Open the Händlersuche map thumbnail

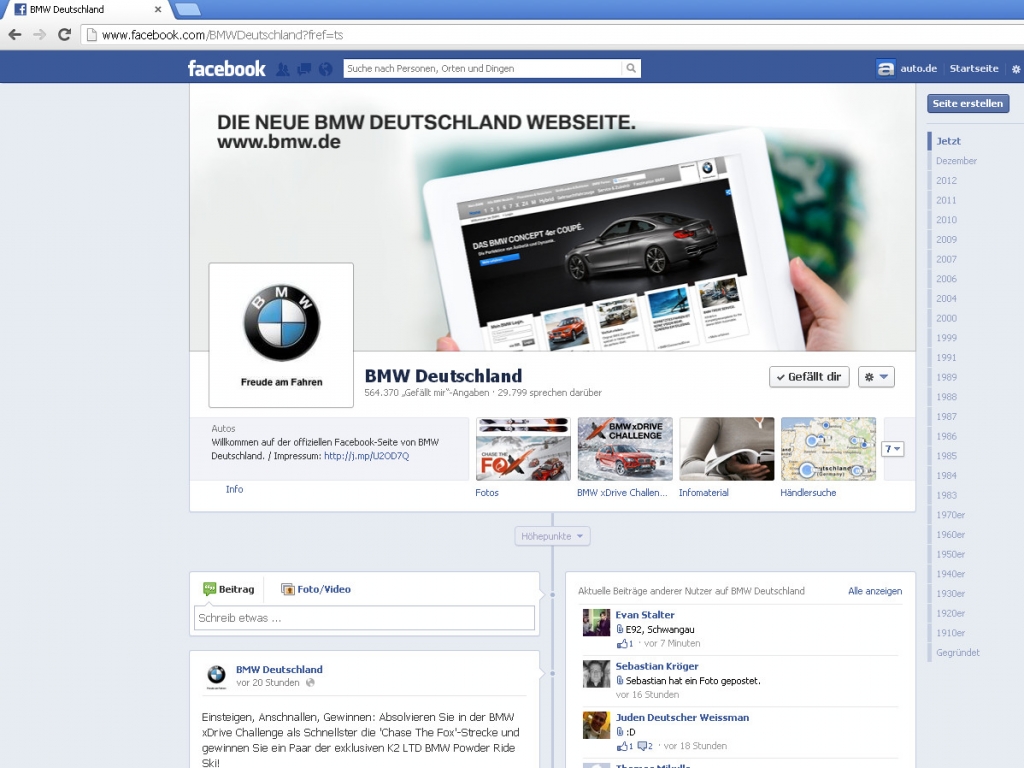[828, 449]
